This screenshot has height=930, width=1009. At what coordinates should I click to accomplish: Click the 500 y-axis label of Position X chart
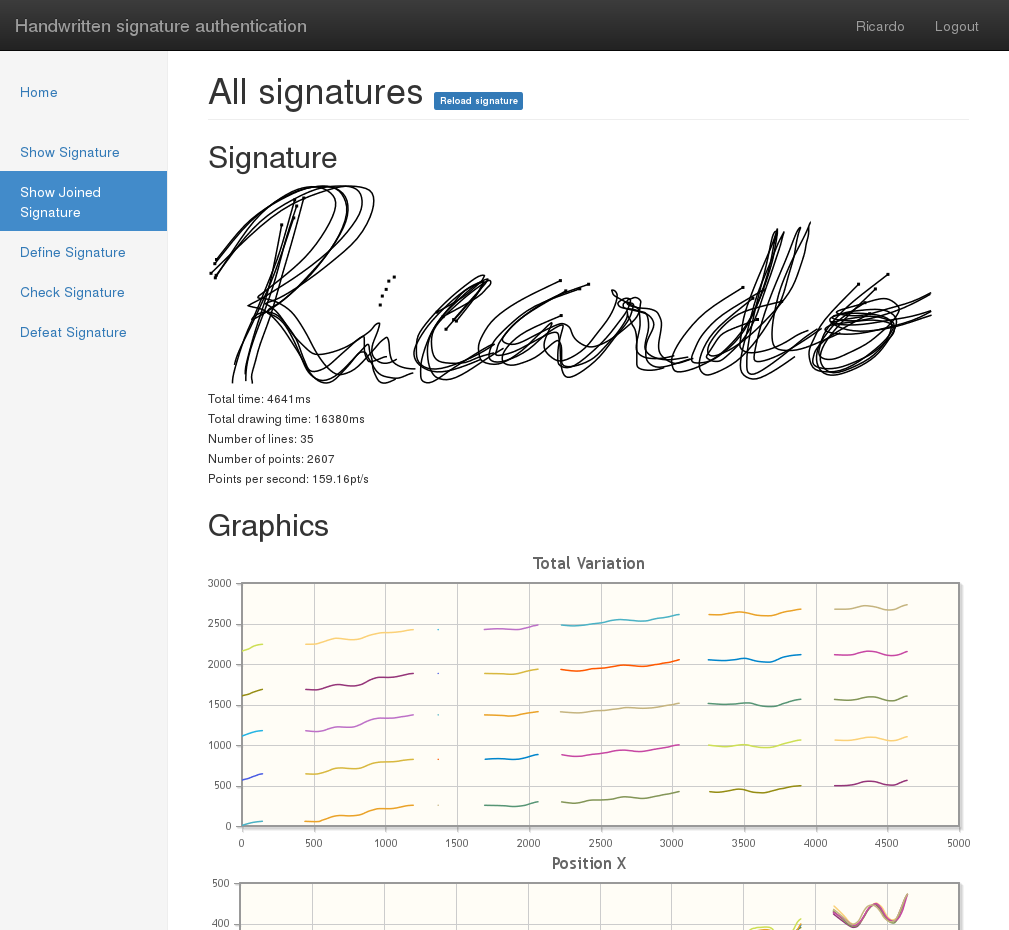(x=221, y=883)
